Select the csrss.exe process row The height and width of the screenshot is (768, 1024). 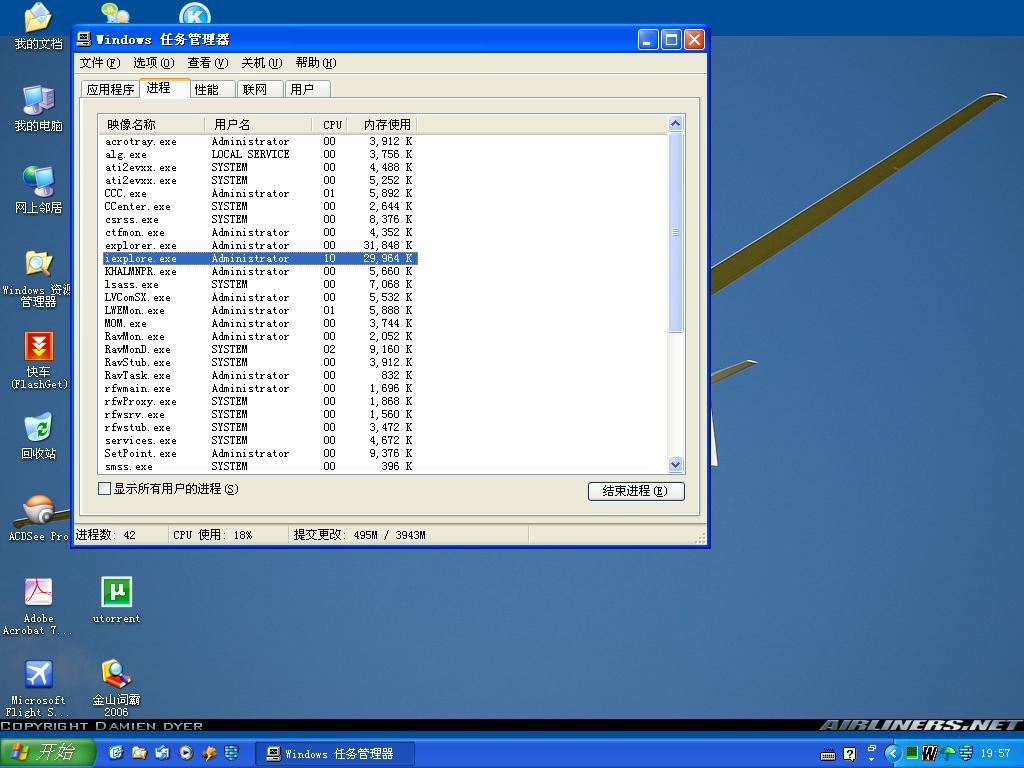260,219
